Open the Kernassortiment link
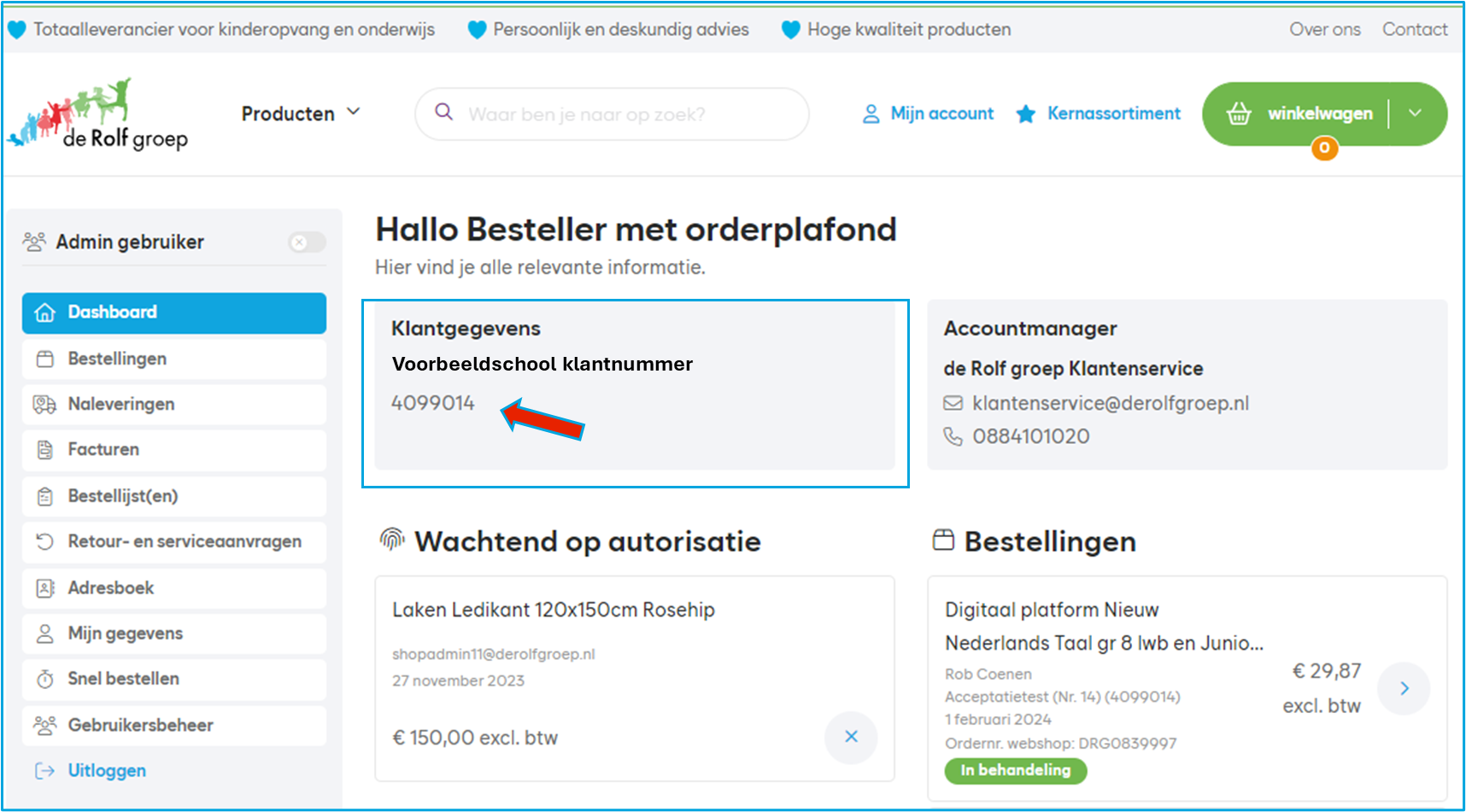This screenshot has height=812, width=1466. 1114,114
